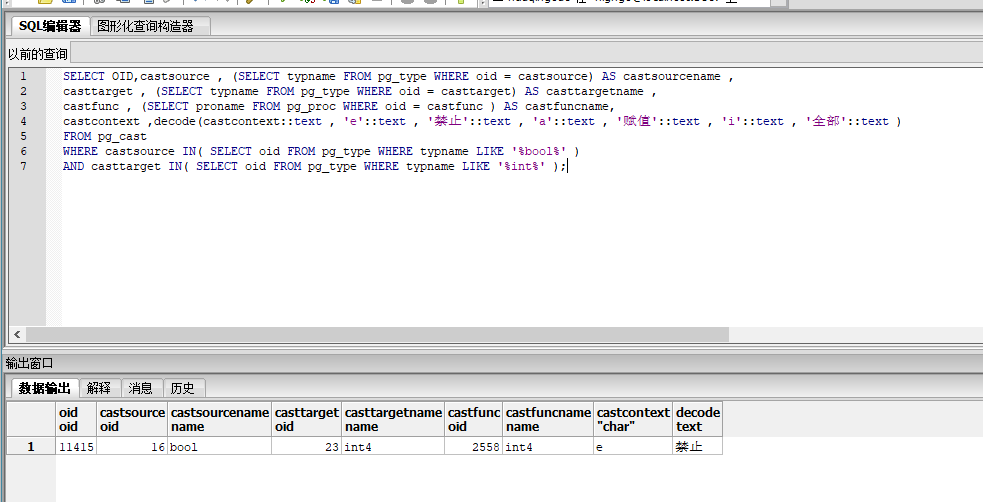The image size is (983, 502).
Task: Expand the 以前的查询 combo box
Action: pyautogui.click(x=527, y=53)
